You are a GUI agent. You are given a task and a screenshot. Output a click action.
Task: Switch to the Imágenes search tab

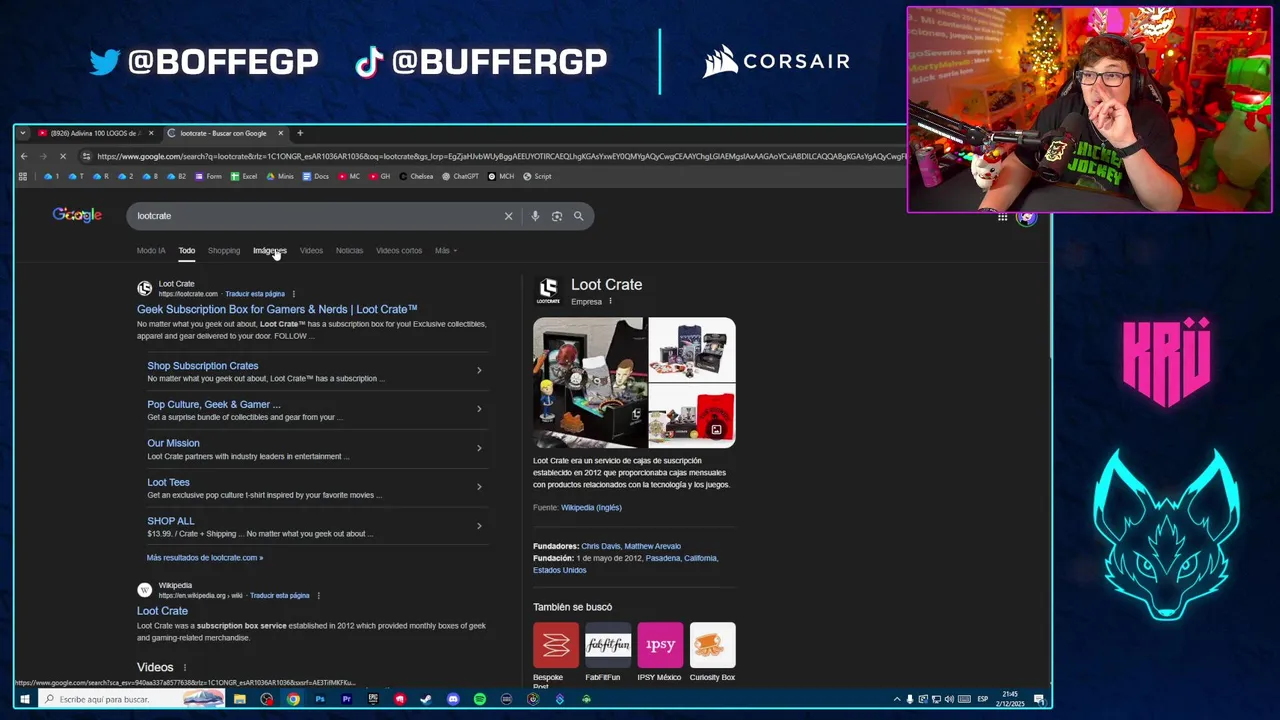pos(270,250)
